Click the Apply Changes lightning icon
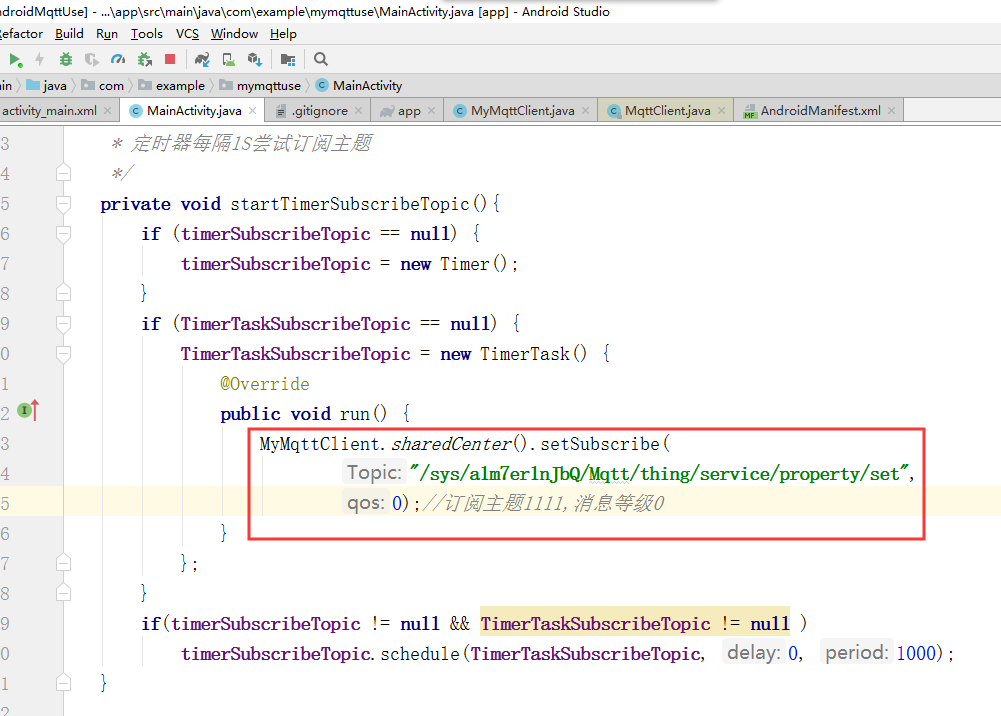Image resolution: width=1001 pixels, height=716 pixels. (40, 59)
